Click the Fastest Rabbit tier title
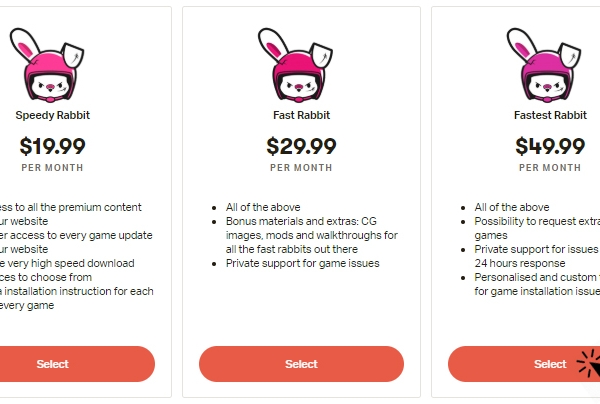Image resolution: width=600 pixels, height=404 pixels. point(549,115)
